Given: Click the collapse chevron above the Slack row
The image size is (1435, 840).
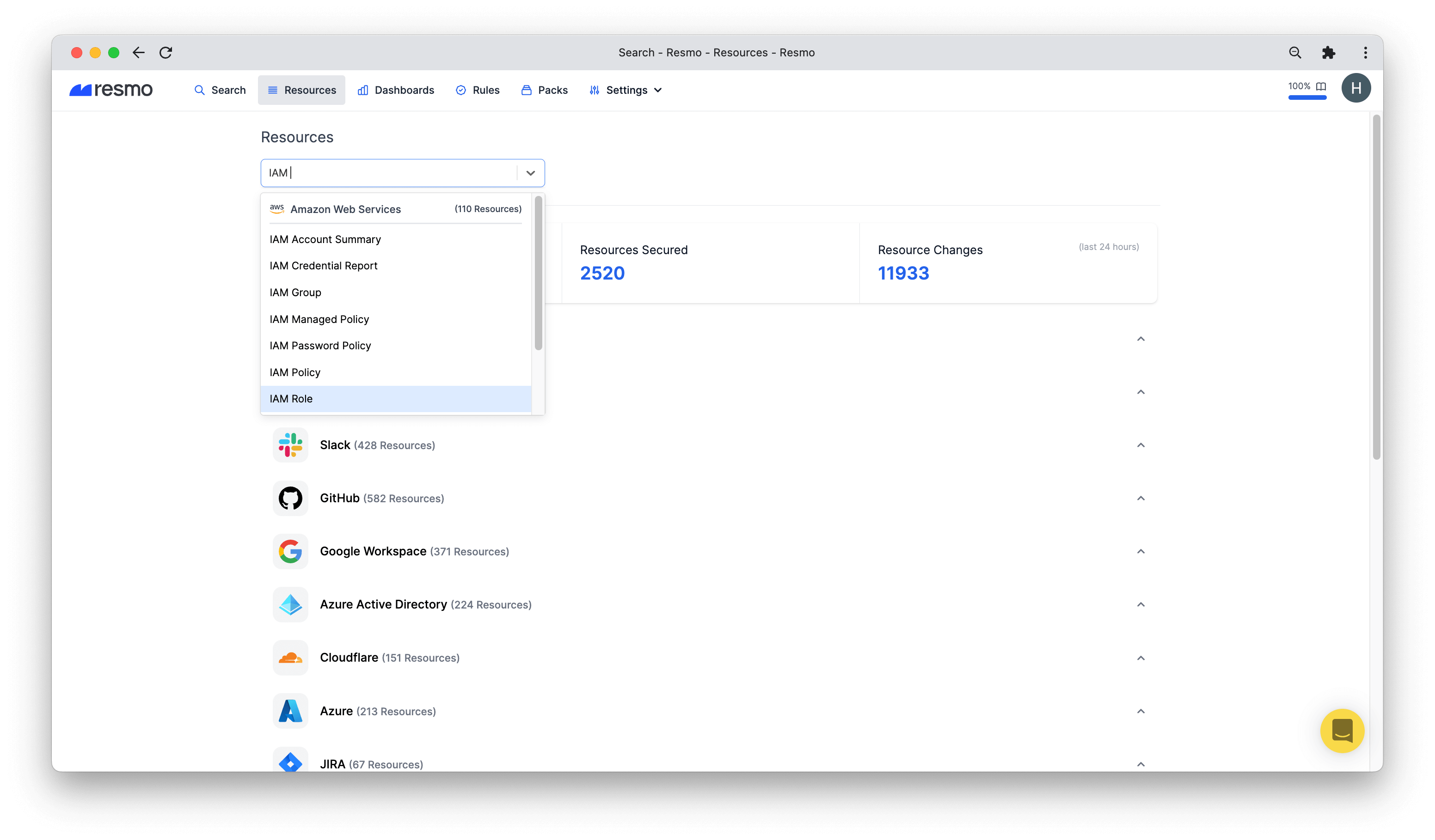Looking at the screenshot, I should [1141, 392].
